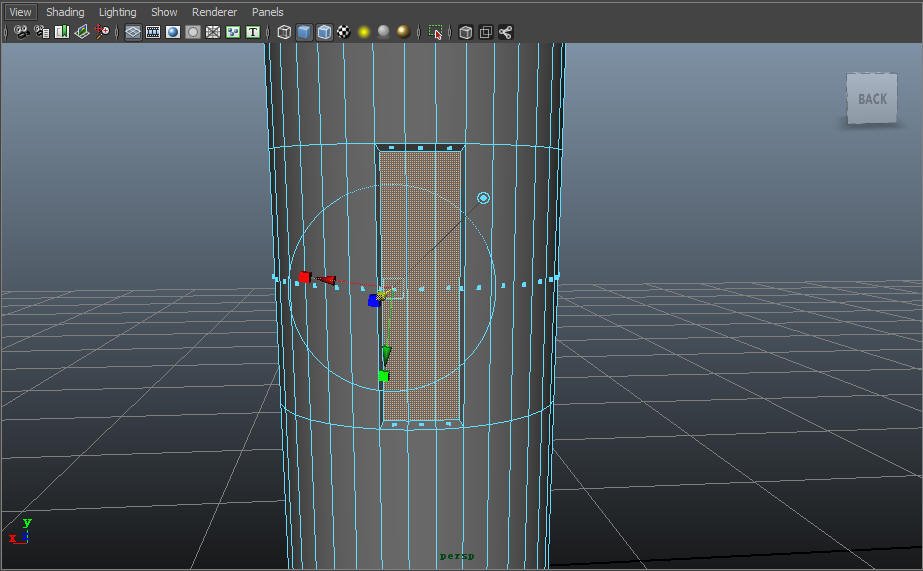The width and height of the screenshot is (923, 571).
Task: Toggle the Safe Title 'T' icon
Action: 253,32
